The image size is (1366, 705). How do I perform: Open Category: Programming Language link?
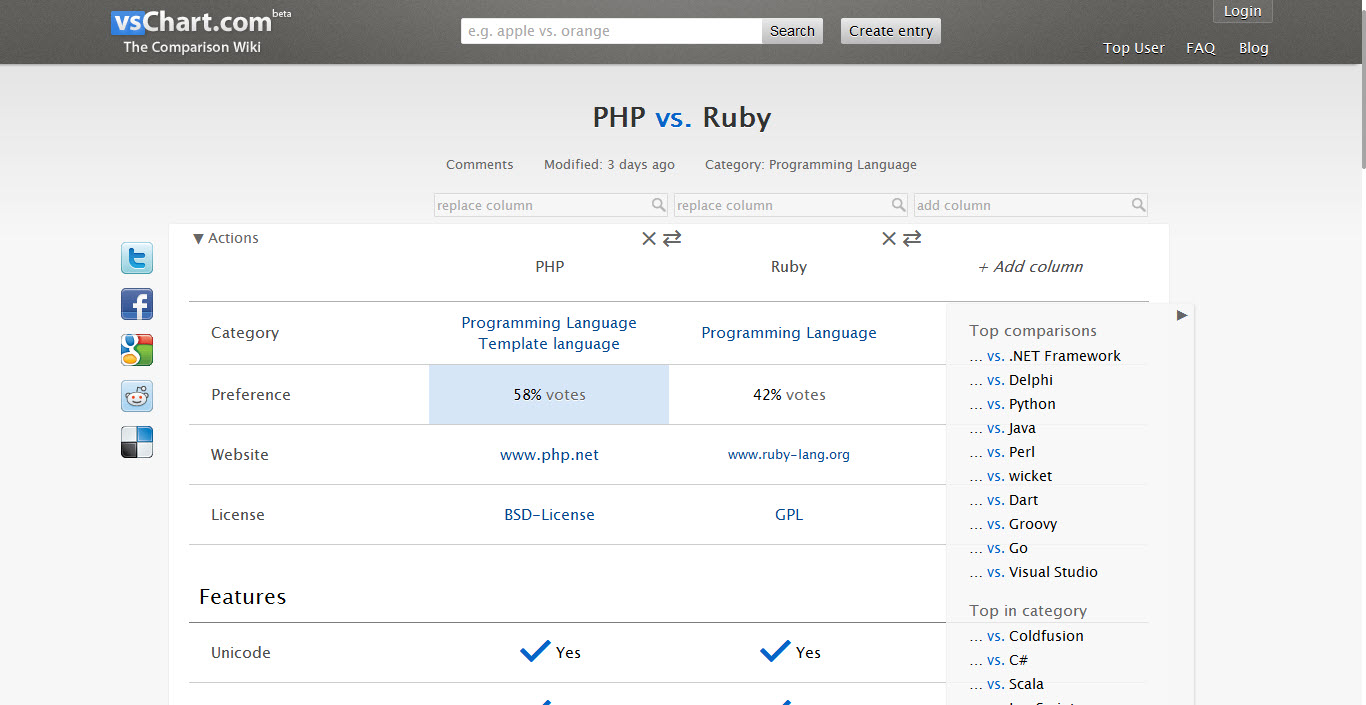[811, 165]
